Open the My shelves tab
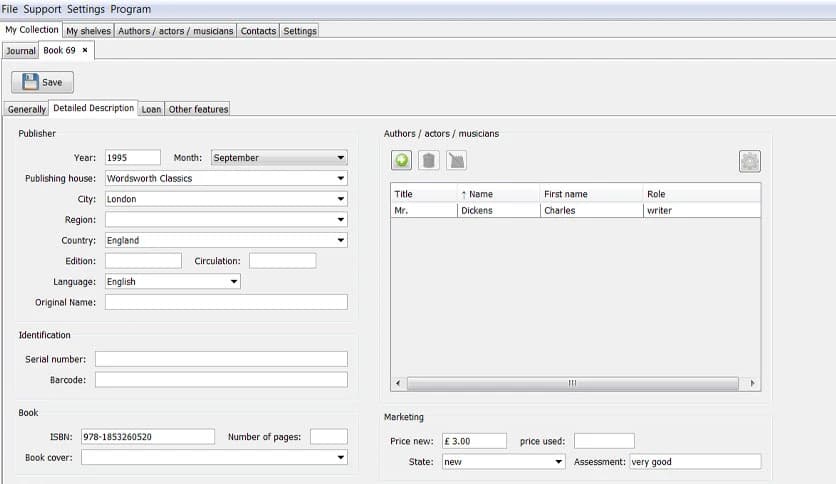836x484 pixels. pos(88,31)
